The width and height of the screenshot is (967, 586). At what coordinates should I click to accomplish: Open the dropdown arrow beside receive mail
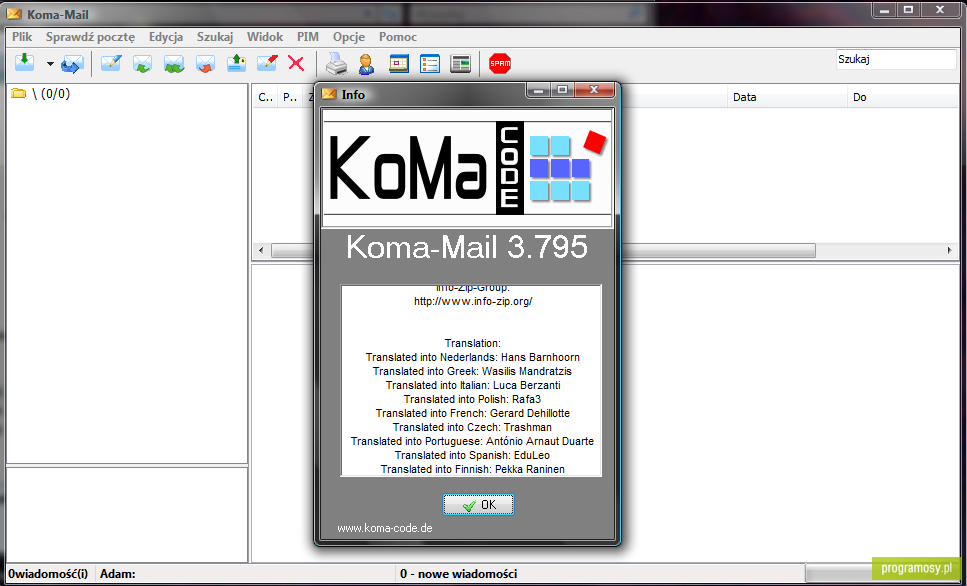coord(50,64)
